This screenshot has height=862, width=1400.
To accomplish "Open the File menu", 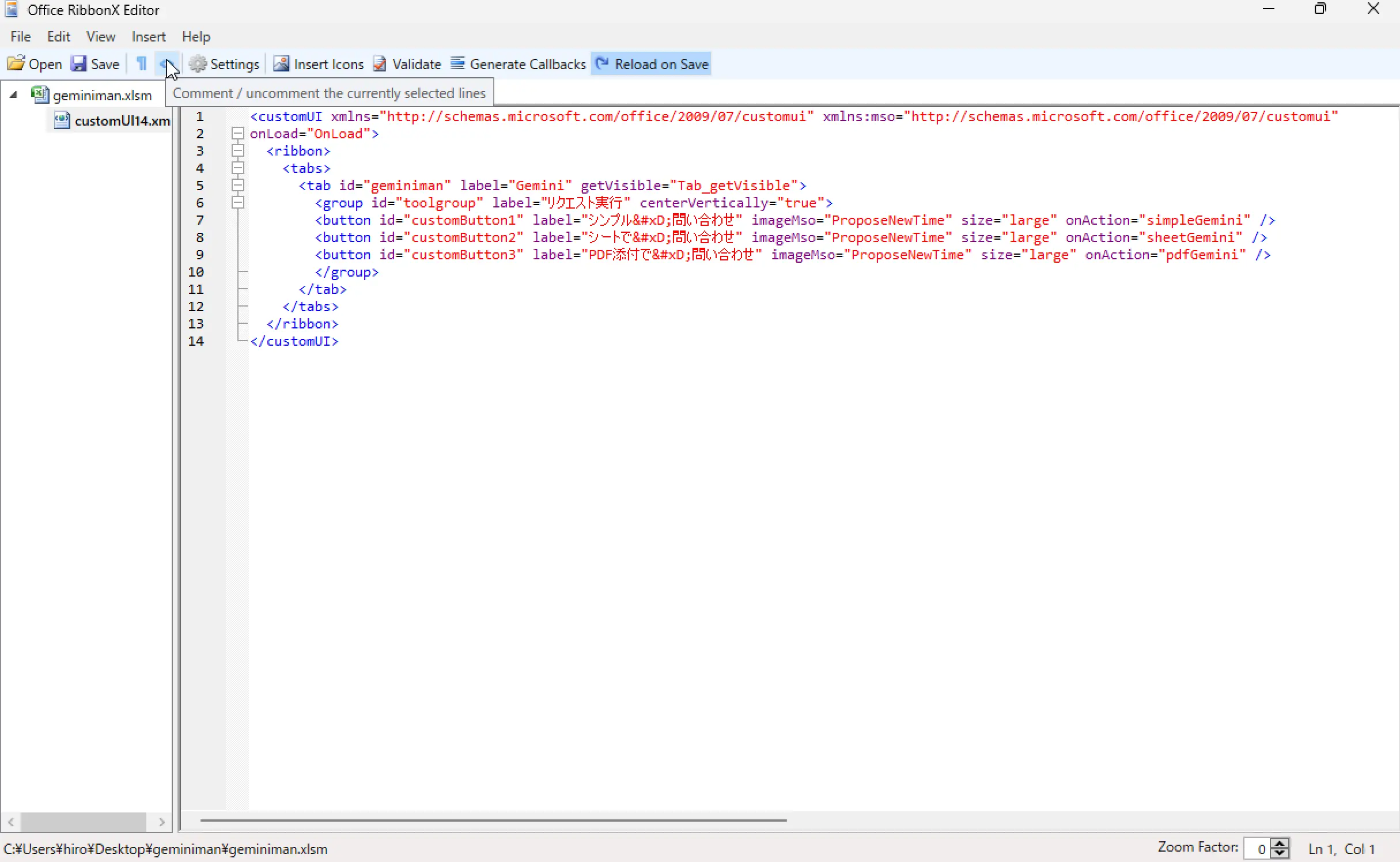I will click(x=21, y=37).
